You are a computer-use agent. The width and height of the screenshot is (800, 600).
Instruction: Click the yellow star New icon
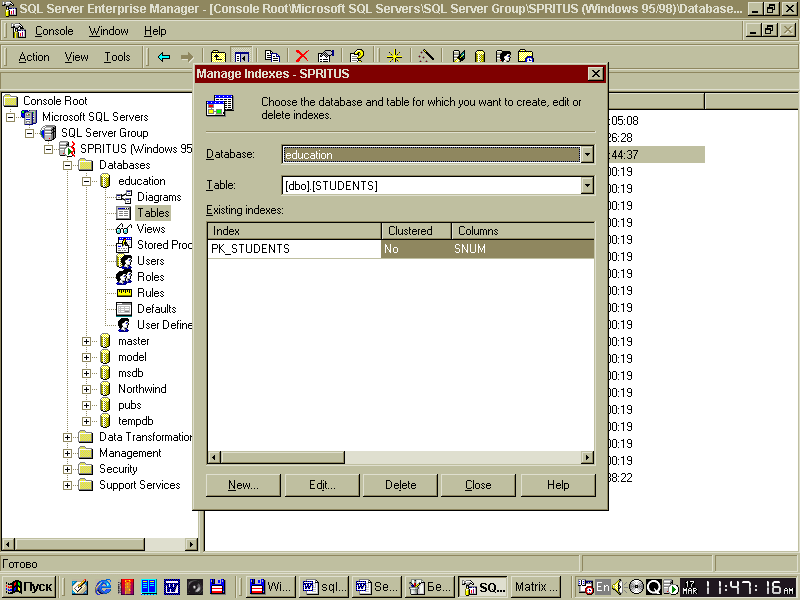(x=394, y=57)
